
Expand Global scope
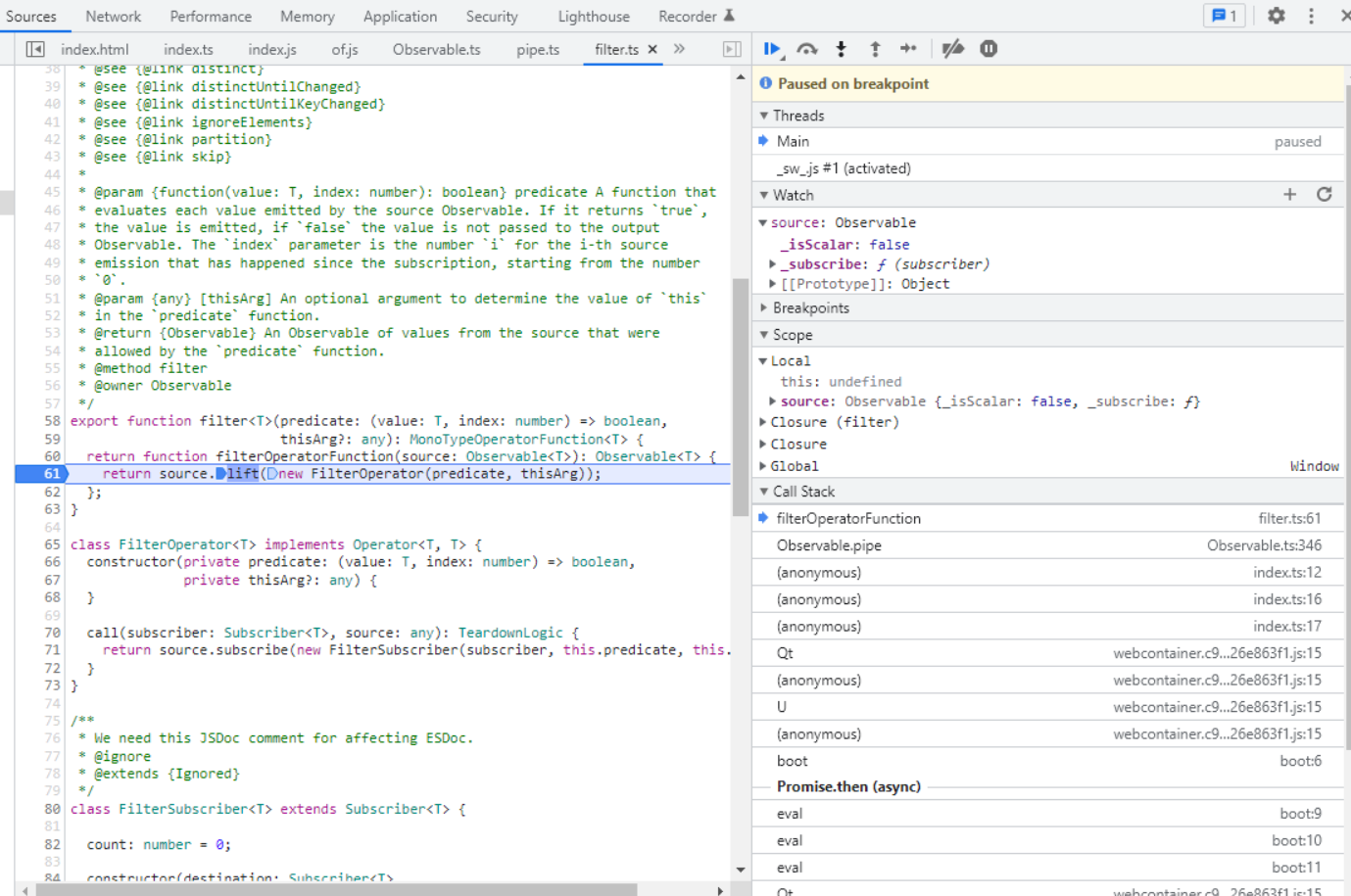[x=763, y=466]
